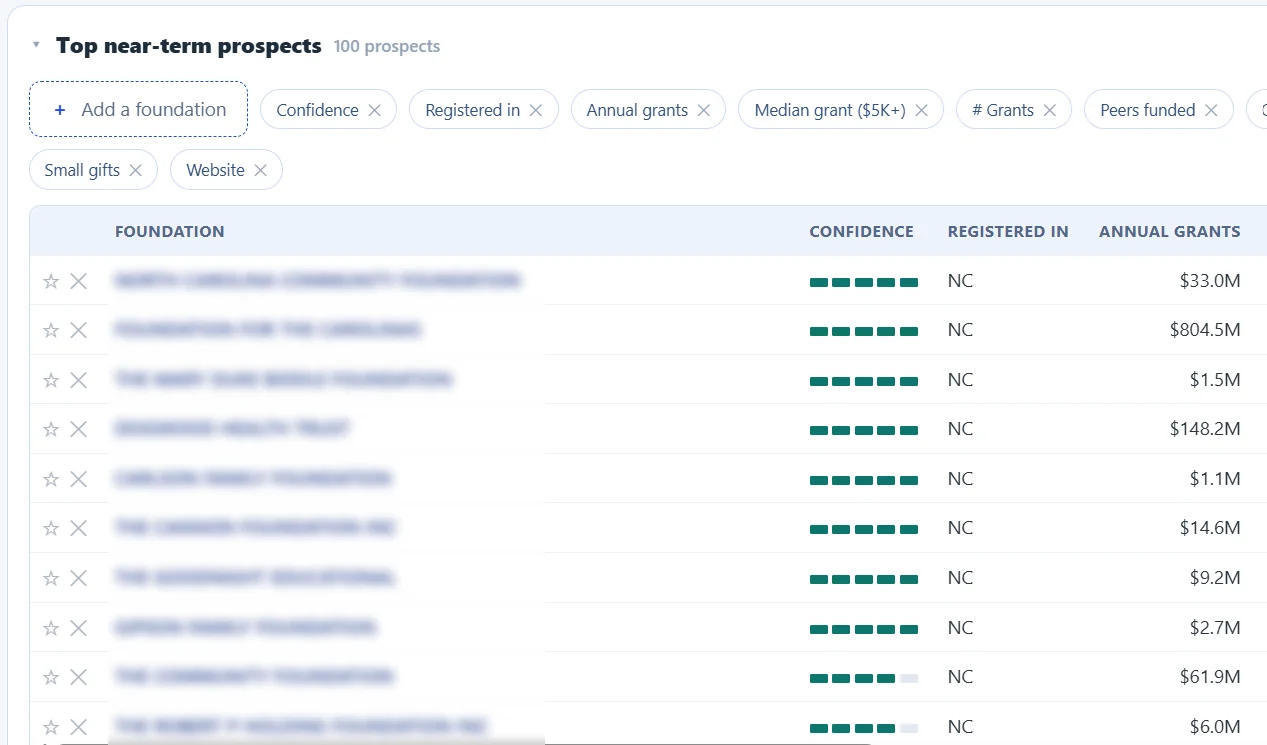Remove the # Grants column chip
The width and height of the screenshot is (1267, 745).
(1050, 110)
